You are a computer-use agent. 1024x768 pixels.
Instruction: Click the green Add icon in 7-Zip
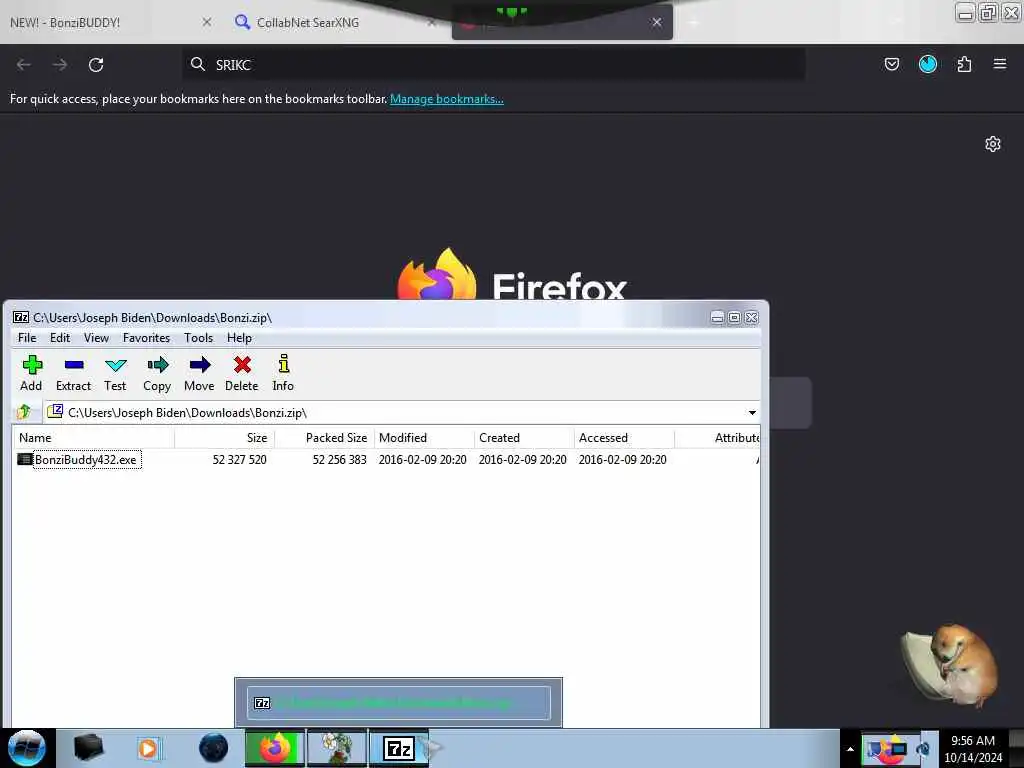[32, 365]
